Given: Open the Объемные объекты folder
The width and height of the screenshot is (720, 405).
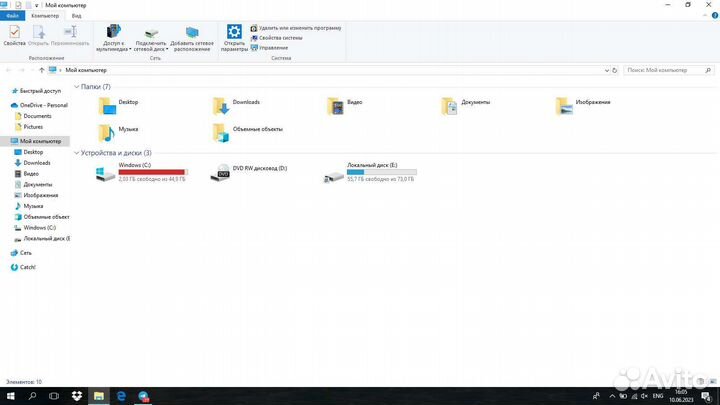Looking at the screenshot, I should (221, 130).
